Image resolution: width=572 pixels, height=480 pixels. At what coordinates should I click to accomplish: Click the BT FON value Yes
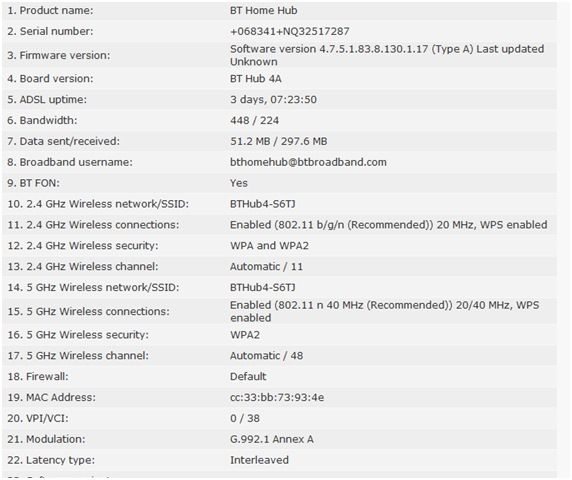coord(239,183)
